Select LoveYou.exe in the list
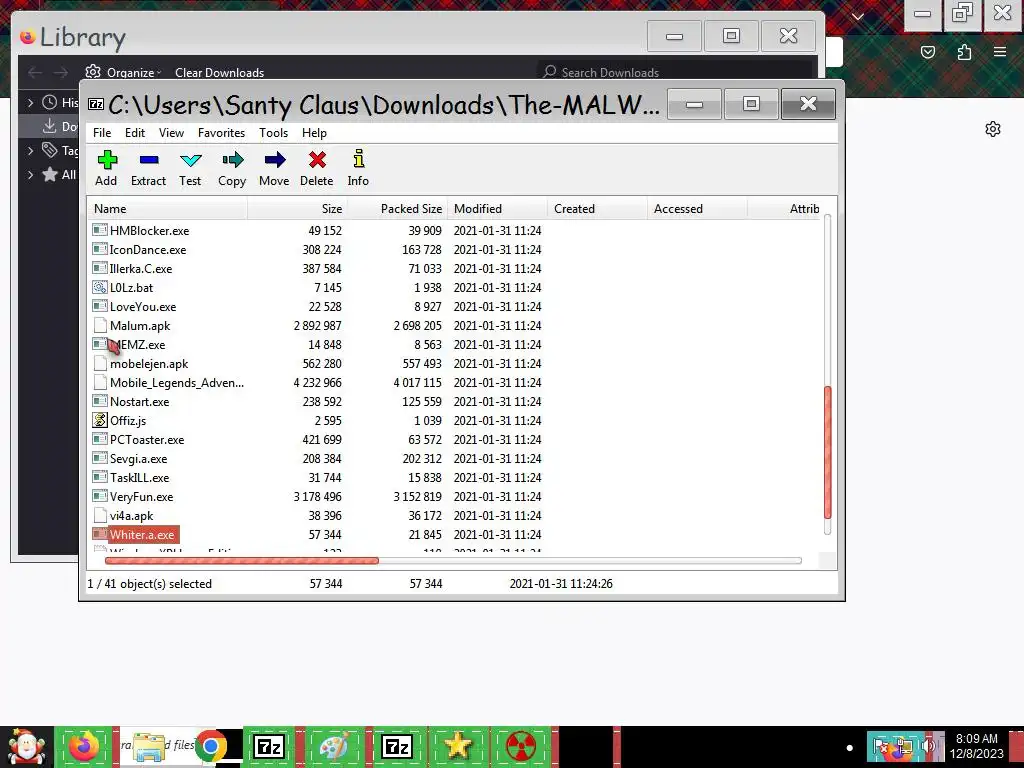 (x=143, y=306)
